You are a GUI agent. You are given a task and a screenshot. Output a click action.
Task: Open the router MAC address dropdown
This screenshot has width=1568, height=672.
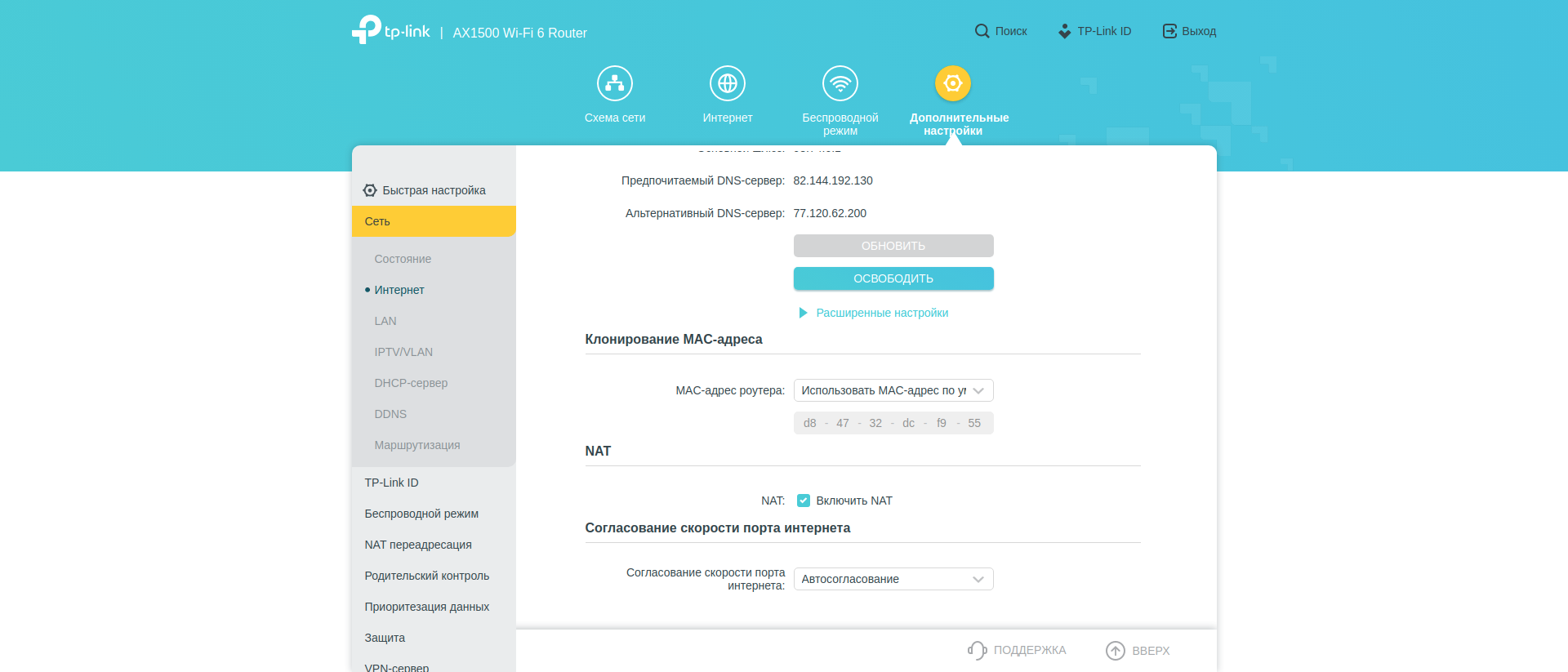click(893, 390)
